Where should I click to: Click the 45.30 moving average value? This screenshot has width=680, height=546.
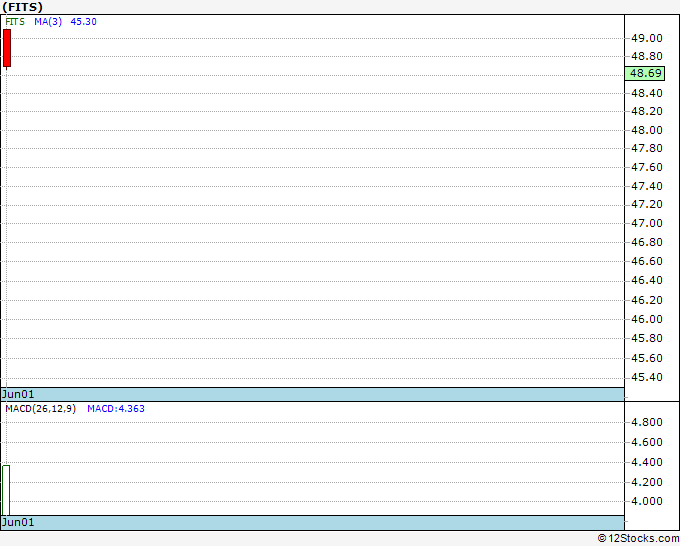click(x=83, y=22)
